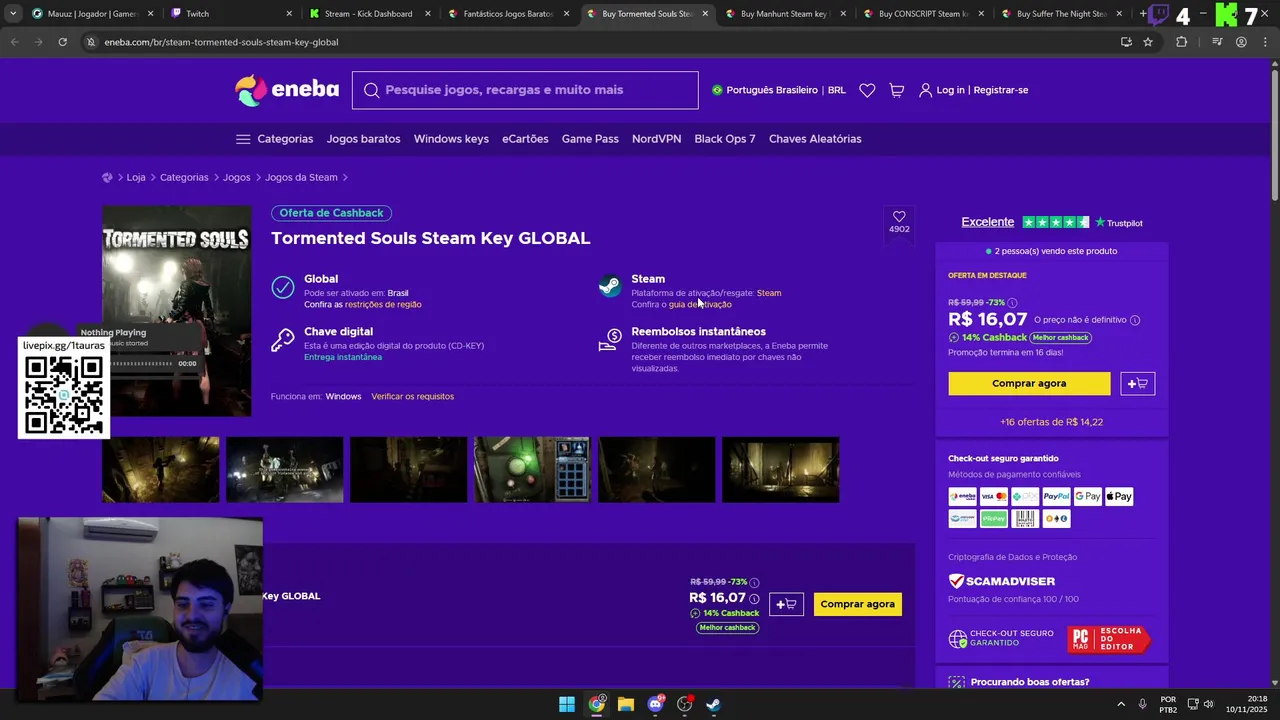The width and height of the screenshot is (1280, 720).
Task: Click Log in | Registrar-se link
Action: 974,90
